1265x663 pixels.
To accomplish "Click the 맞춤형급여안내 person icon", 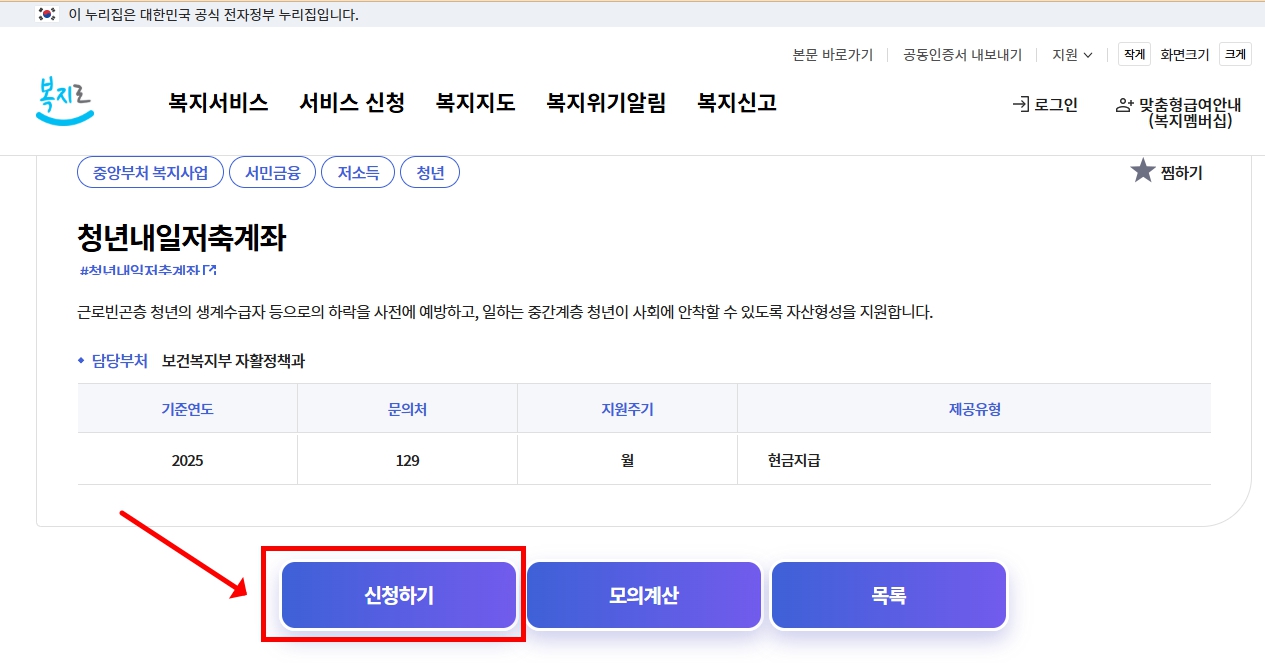I will click(1125, 104).
